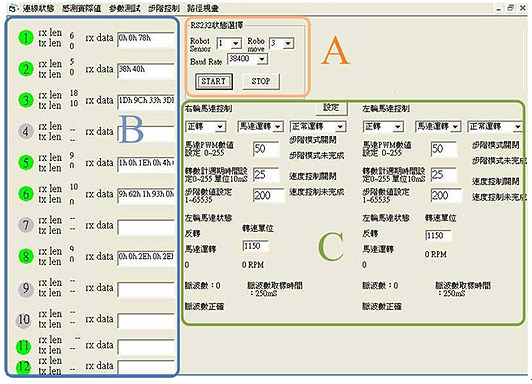Open the 感測實際值 menu
Screen dimensions: 532x384
click(x=81, y=8)
